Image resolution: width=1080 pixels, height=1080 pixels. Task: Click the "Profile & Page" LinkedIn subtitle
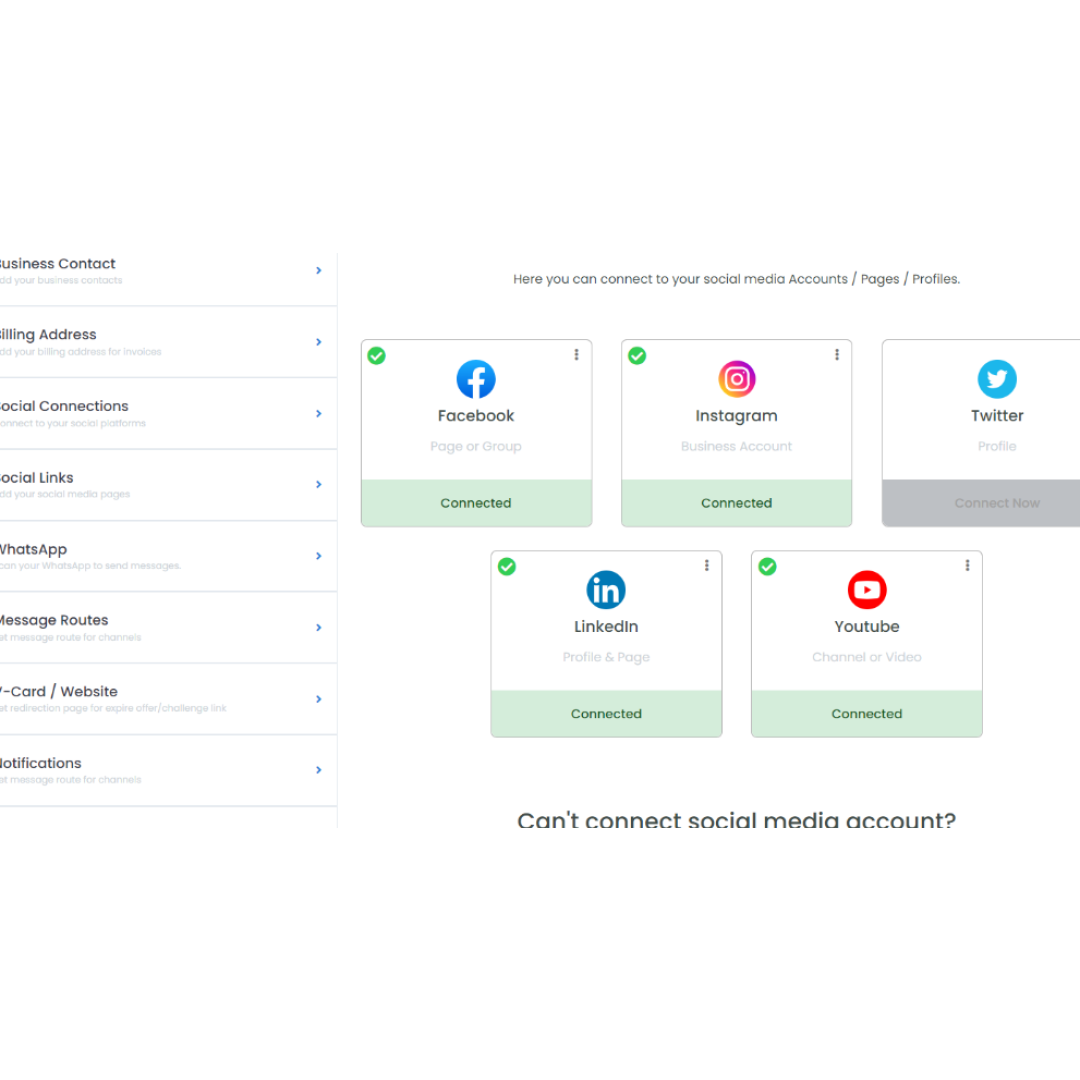tap(606, 657)
